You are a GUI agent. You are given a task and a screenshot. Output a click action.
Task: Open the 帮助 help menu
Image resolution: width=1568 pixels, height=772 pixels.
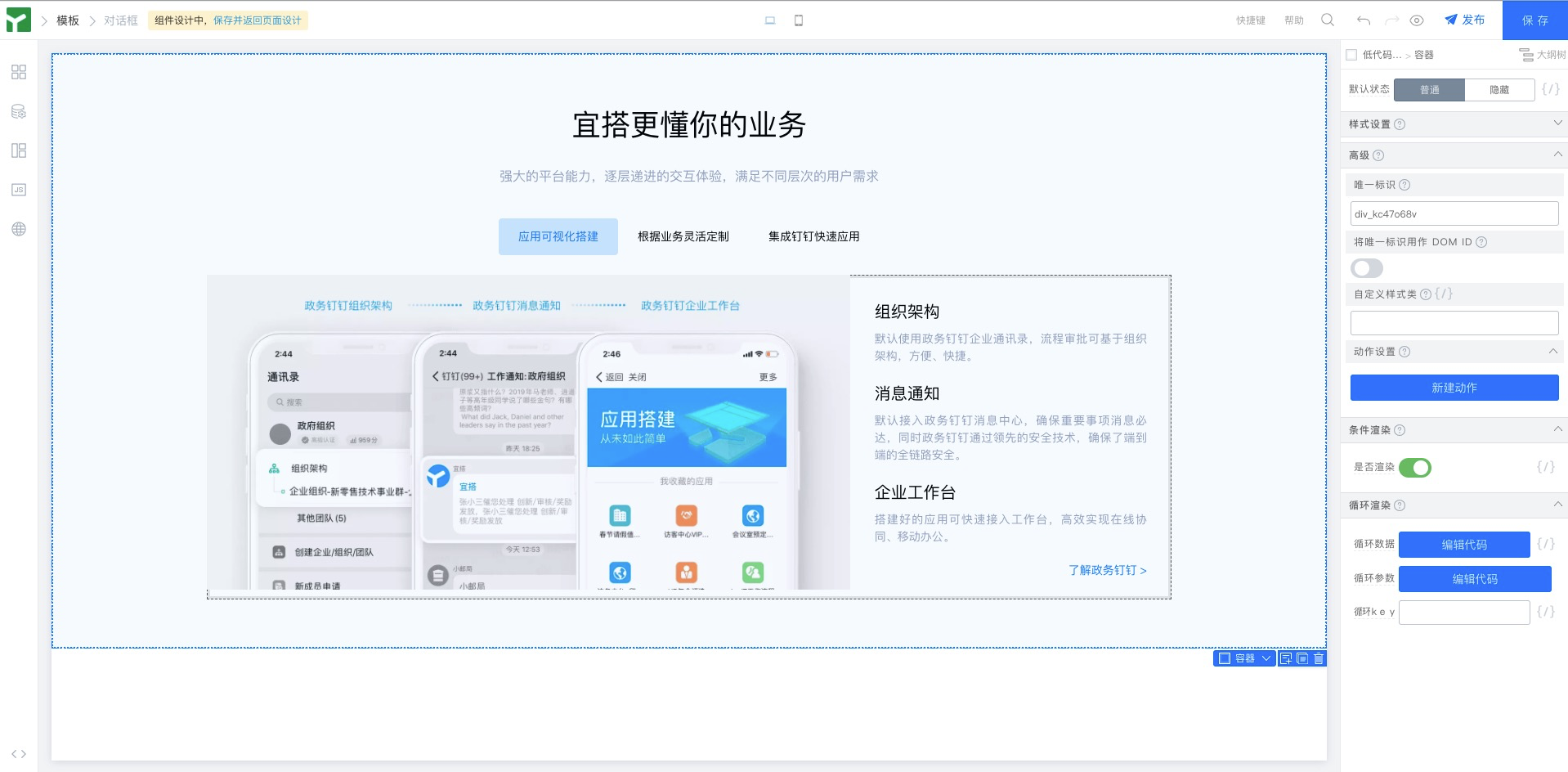click(1294, 20)
